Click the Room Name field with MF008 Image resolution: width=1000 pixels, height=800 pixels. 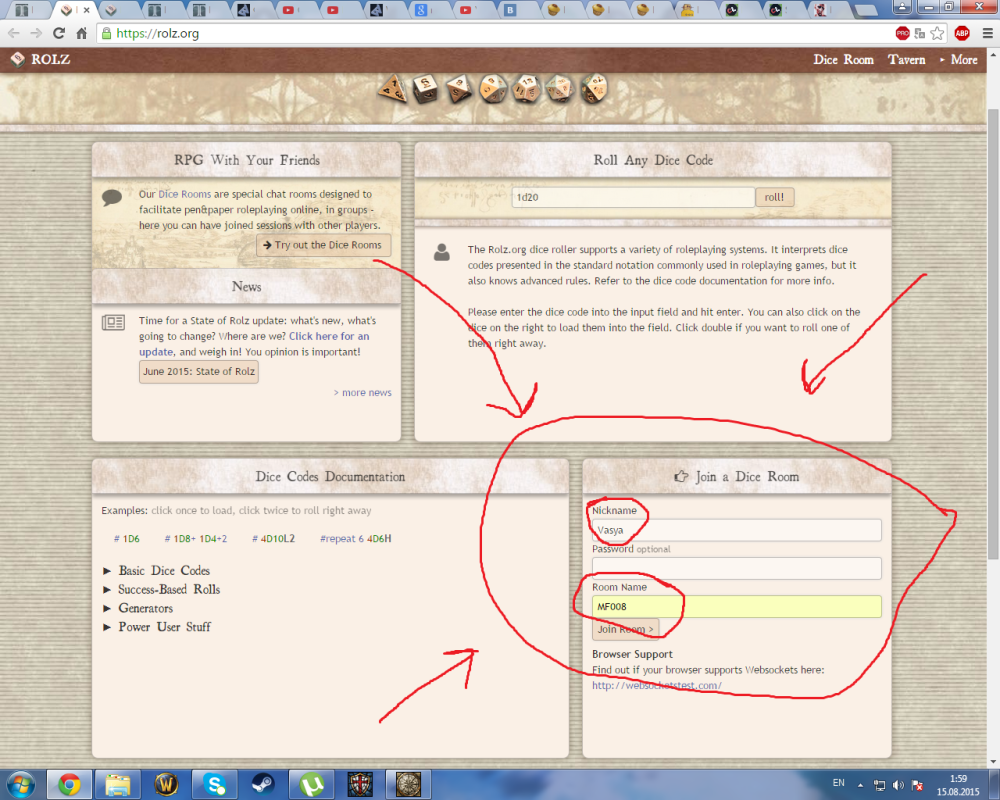pyautogui.click(x=737, y=607)
